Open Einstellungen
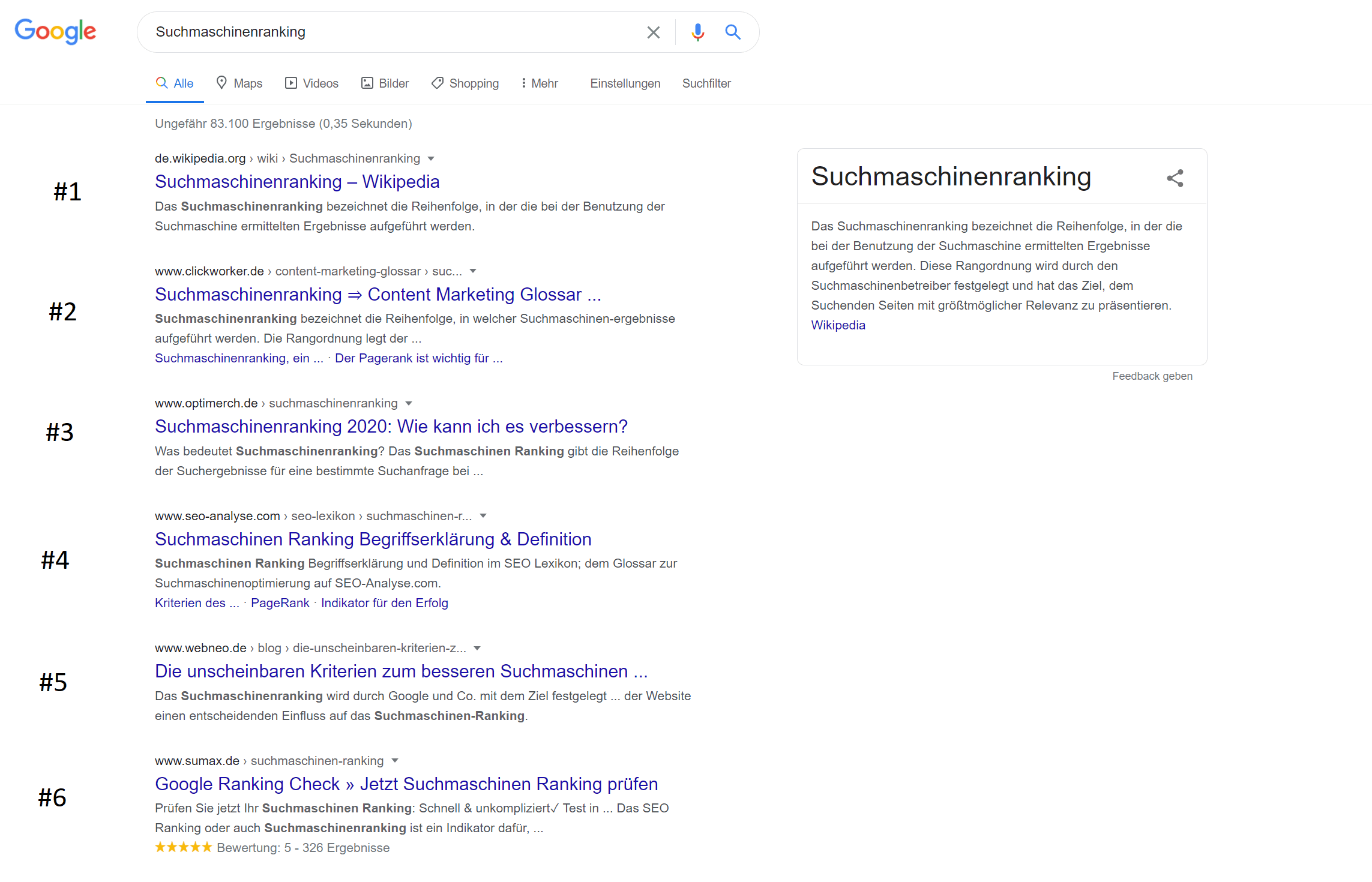Screen dimensions: 1372x882 (x=625, y=83)
